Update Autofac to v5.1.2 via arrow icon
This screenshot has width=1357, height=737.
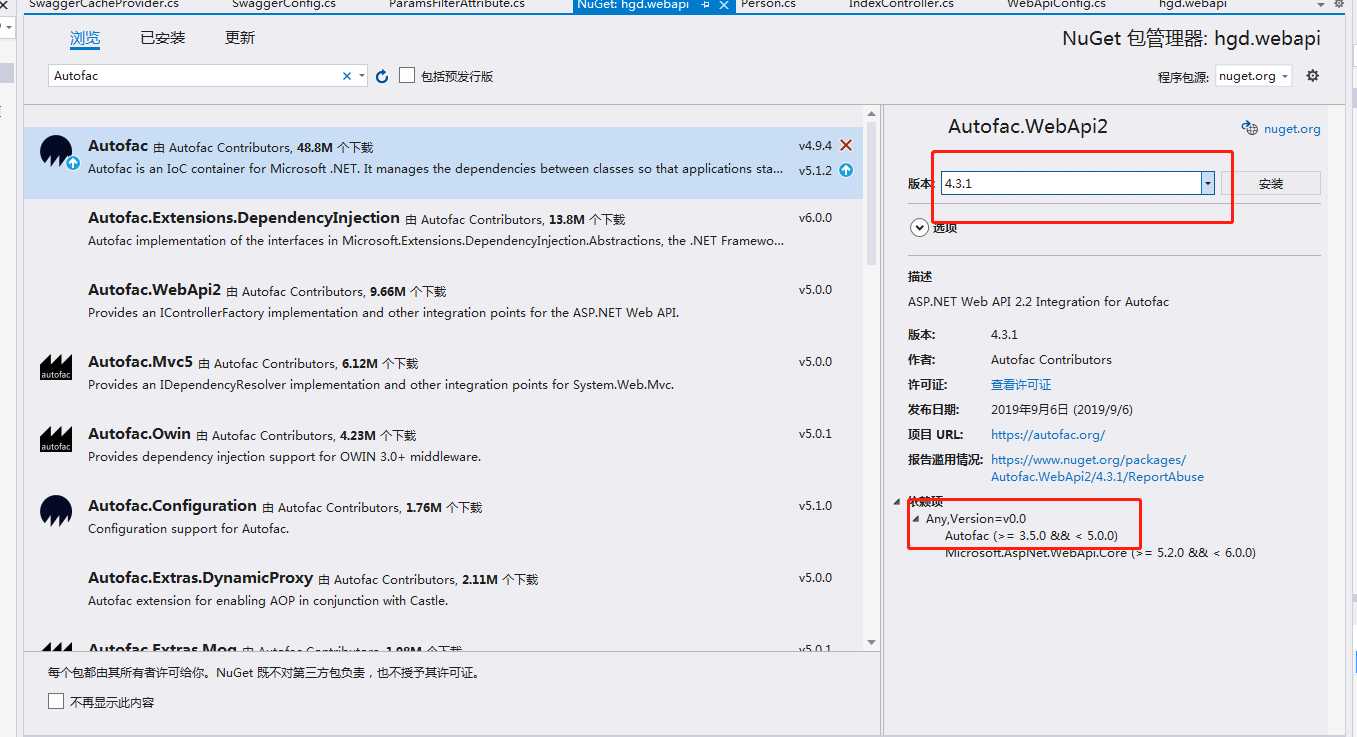click(x=846, y=170)
